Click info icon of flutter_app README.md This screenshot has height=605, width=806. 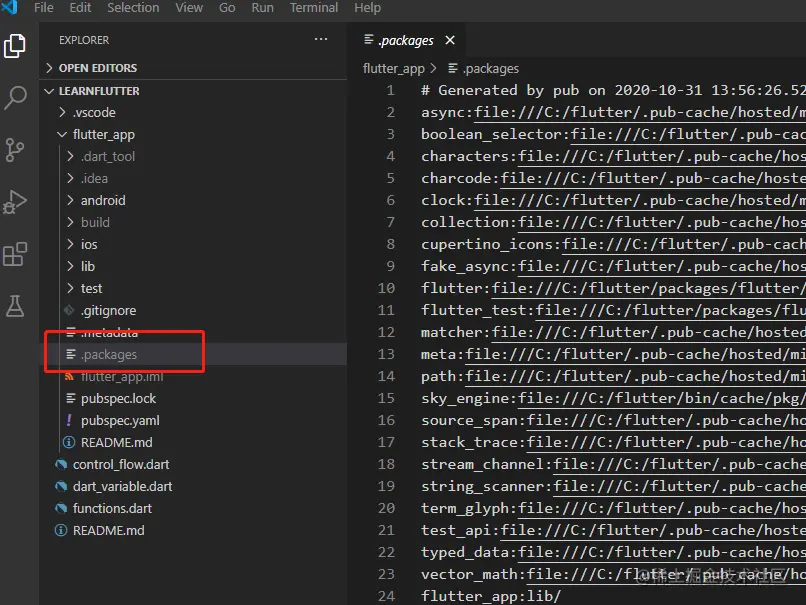click(69, 442)
